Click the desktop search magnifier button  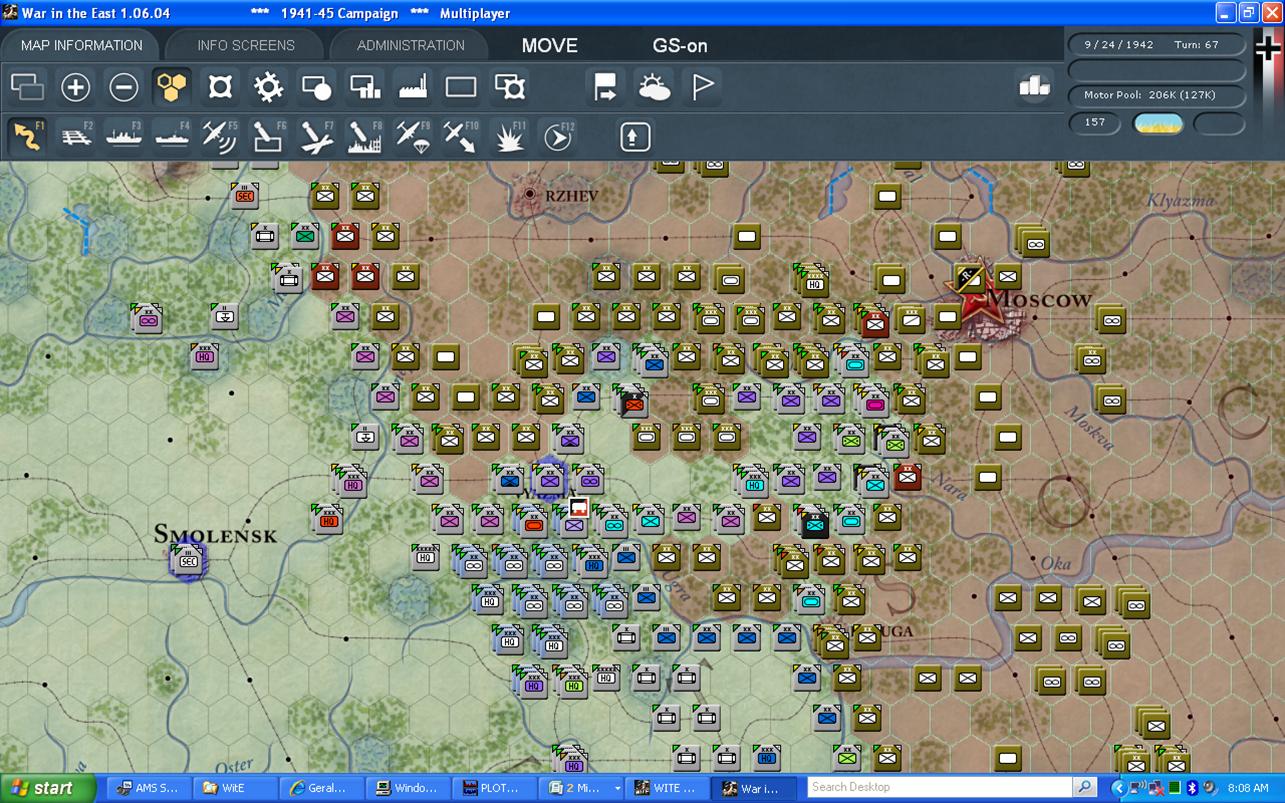[x=1084, y=788]
